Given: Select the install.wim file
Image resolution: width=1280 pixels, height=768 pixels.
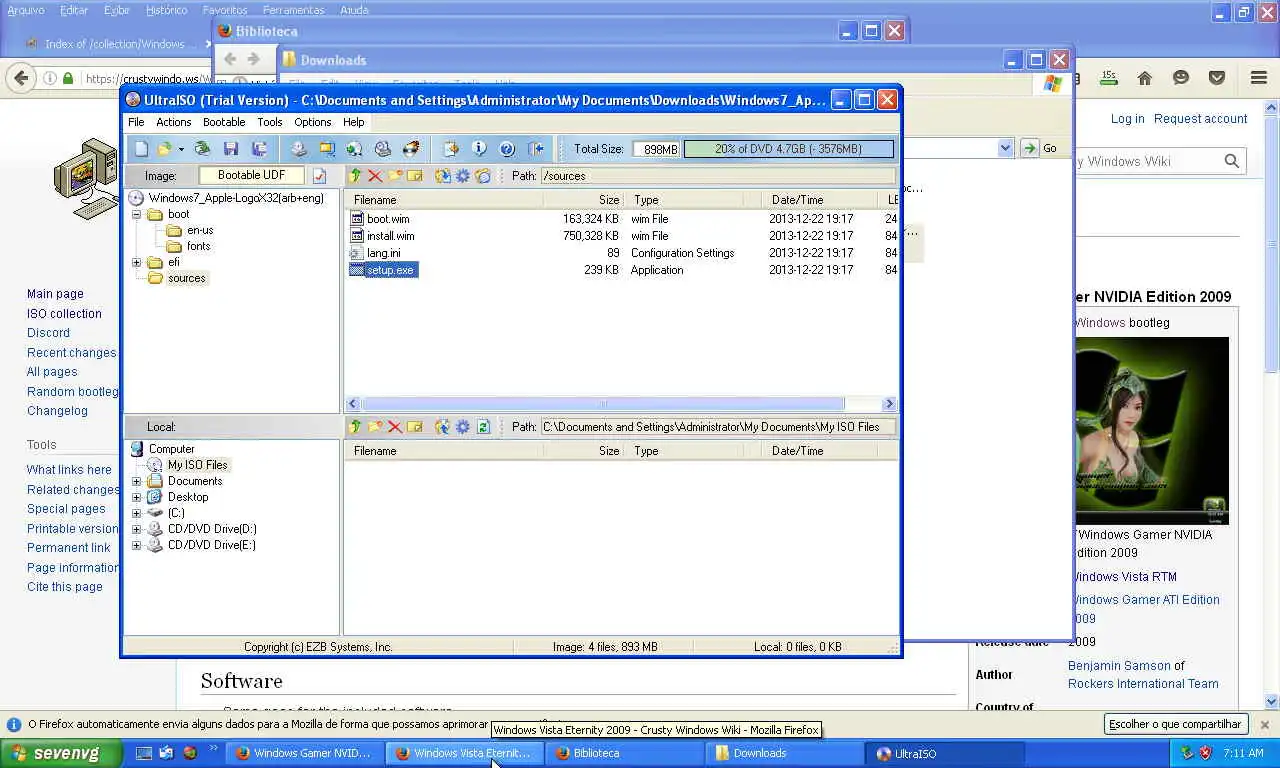Looking at the screenshot, I should tap(390, 236).
